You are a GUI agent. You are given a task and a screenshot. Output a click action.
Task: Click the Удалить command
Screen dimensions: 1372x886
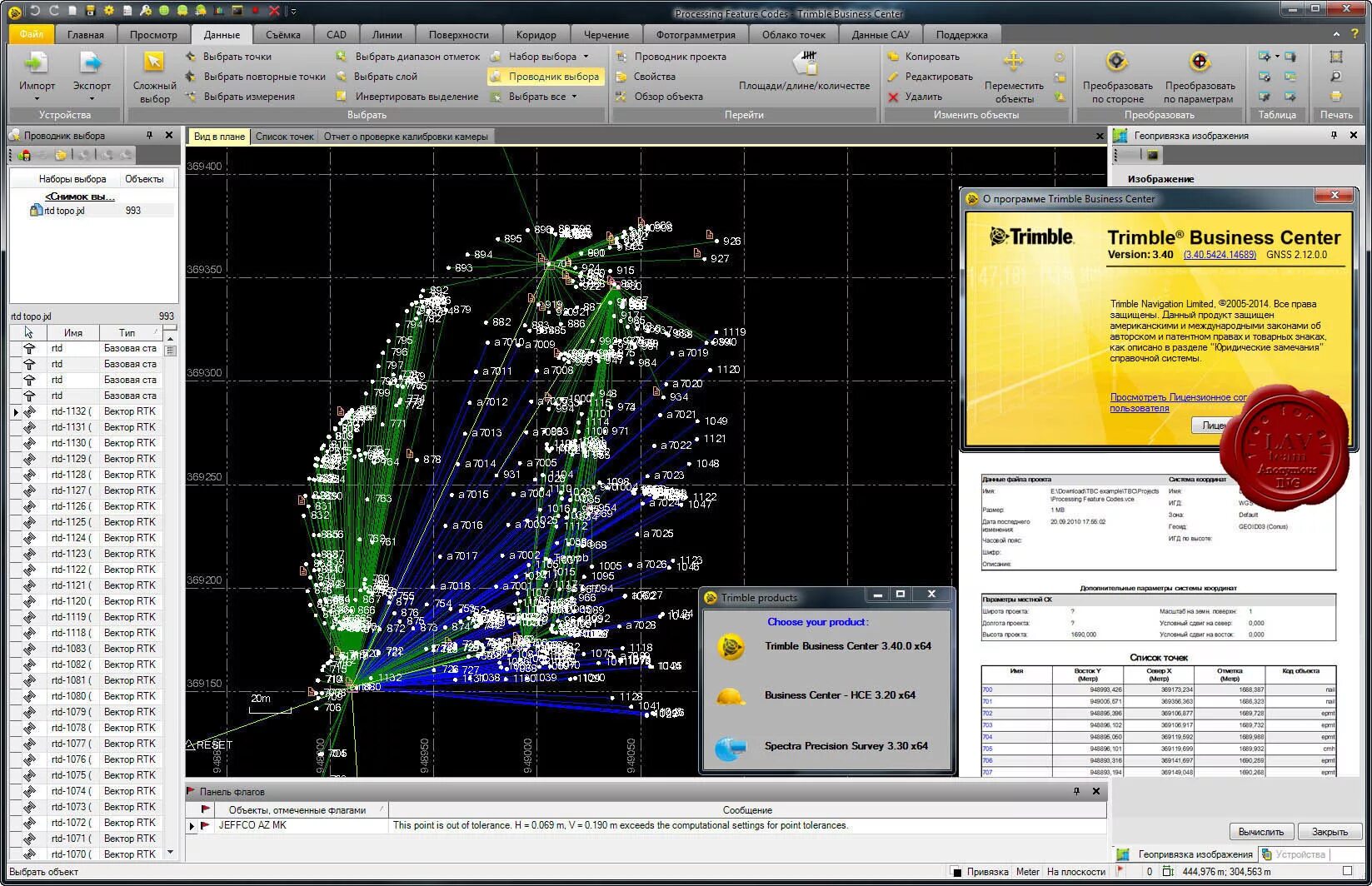(915, 97)
